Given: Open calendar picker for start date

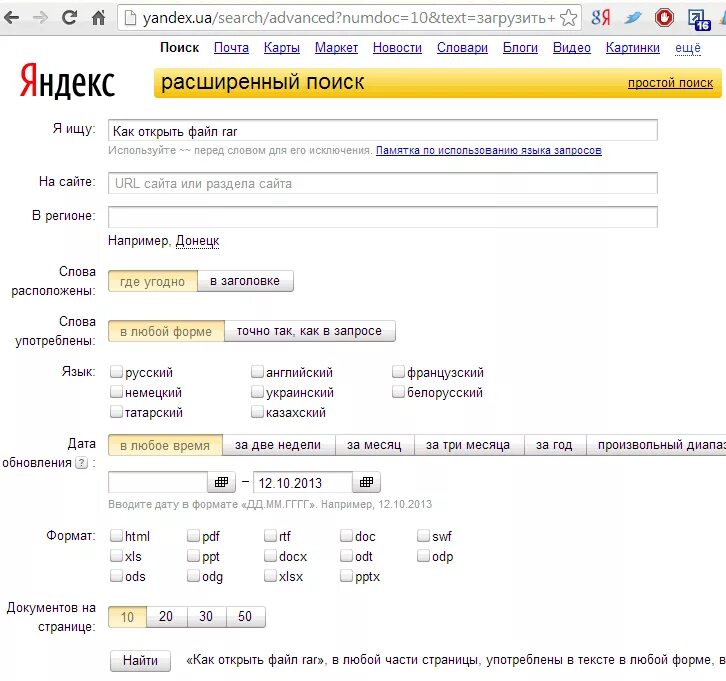Looking at the screenshot, I should click(x=221, y=482).
